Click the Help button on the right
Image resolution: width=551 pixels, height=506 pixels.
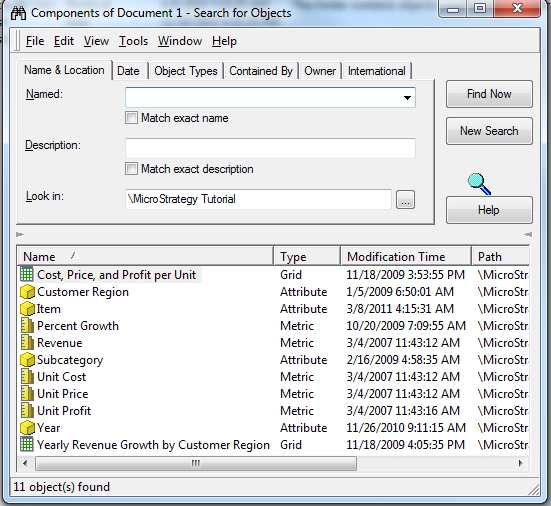point(489,210)
